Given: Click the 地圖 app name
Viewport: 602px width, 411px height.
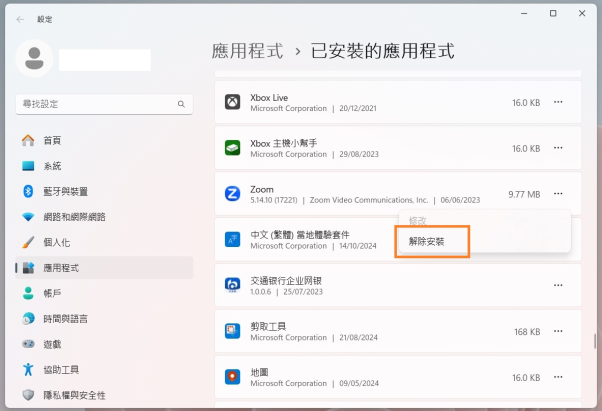Looking at the screenshot, I should click(x=259, y=372).
